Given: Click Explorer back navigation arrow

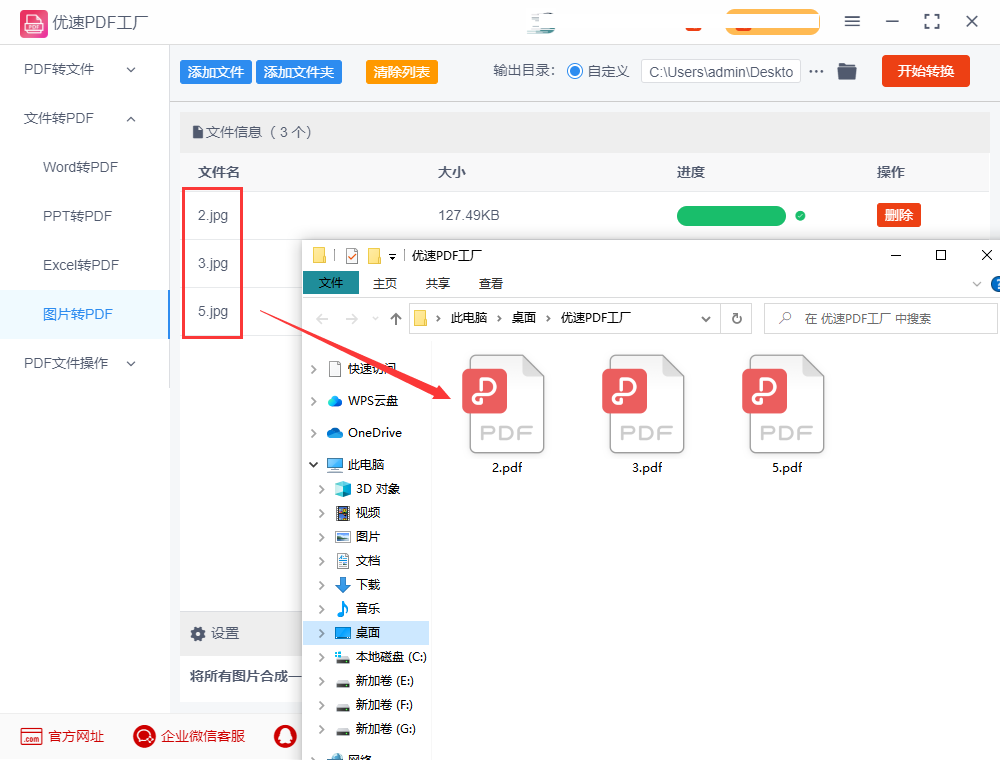Looking at the screenshot, I should 322,318.
